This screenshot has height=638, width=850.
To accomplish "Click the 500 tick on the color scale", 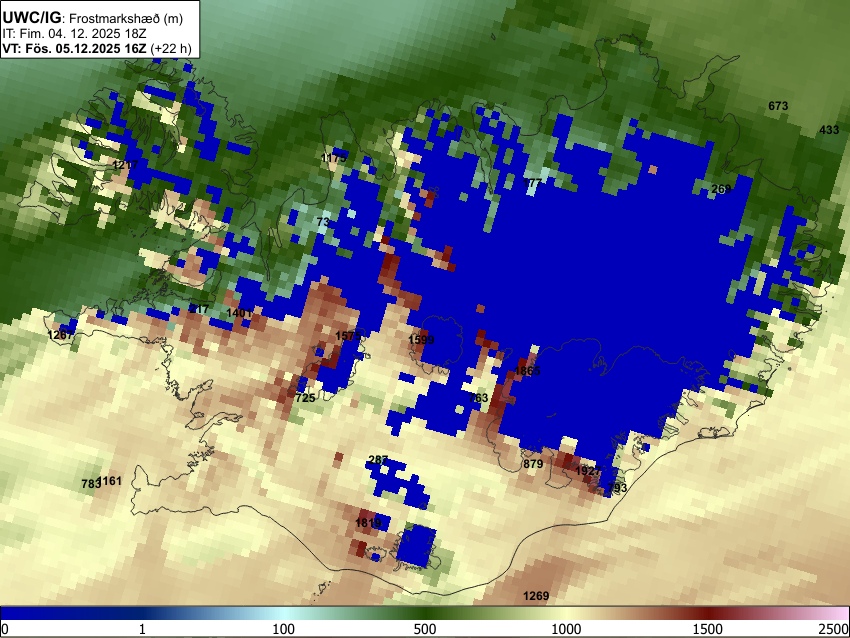I will coord(425,629).
